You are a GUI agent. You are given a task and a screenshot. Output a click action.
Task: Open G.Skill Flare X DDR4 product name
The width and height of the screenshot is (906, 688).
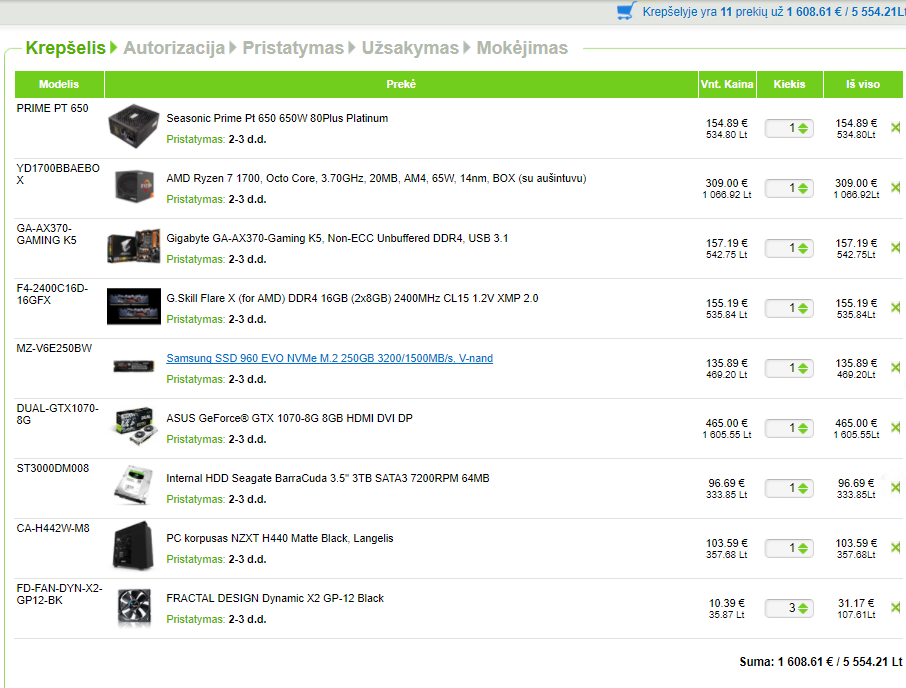(x=352, y=299)
